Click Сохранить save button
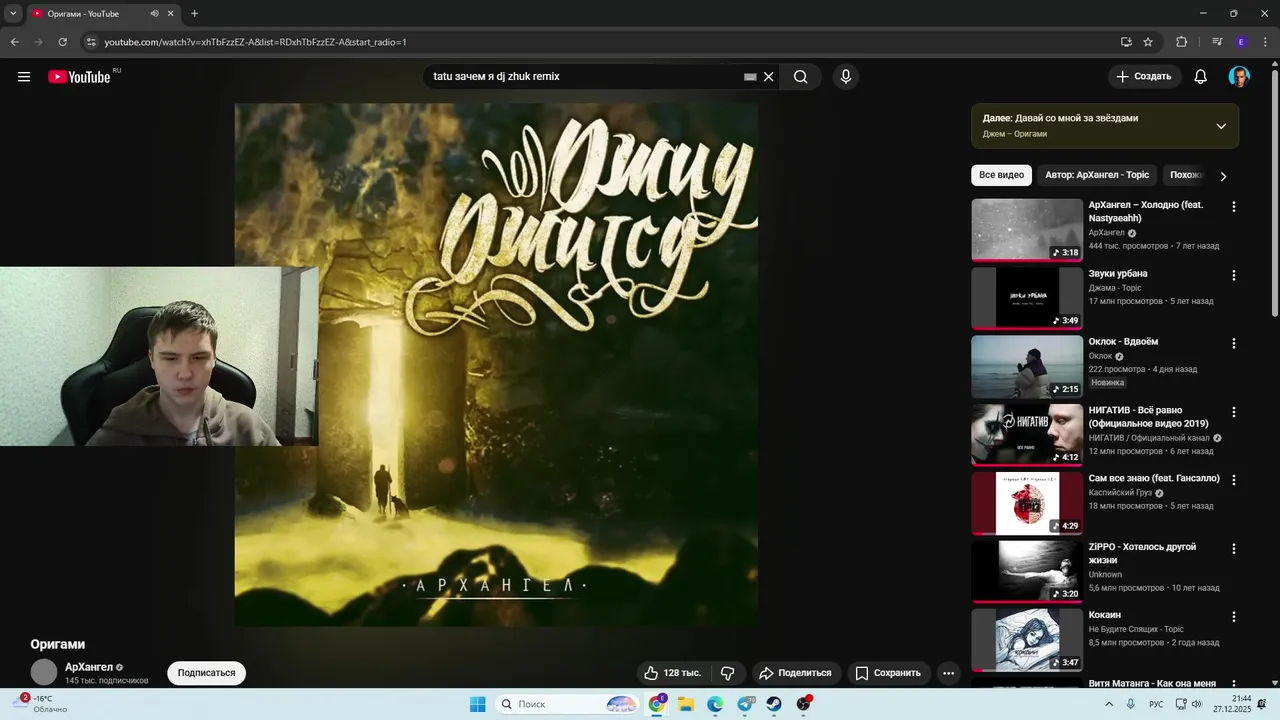This screenshot has height=720, width=1280. click(888, 673)
